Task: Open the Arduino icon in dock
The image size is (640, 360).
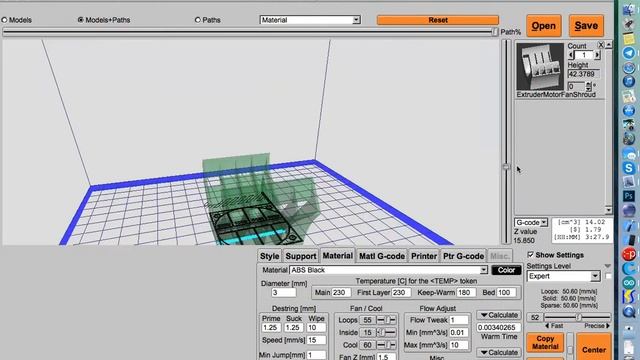Action: [629, 283]
